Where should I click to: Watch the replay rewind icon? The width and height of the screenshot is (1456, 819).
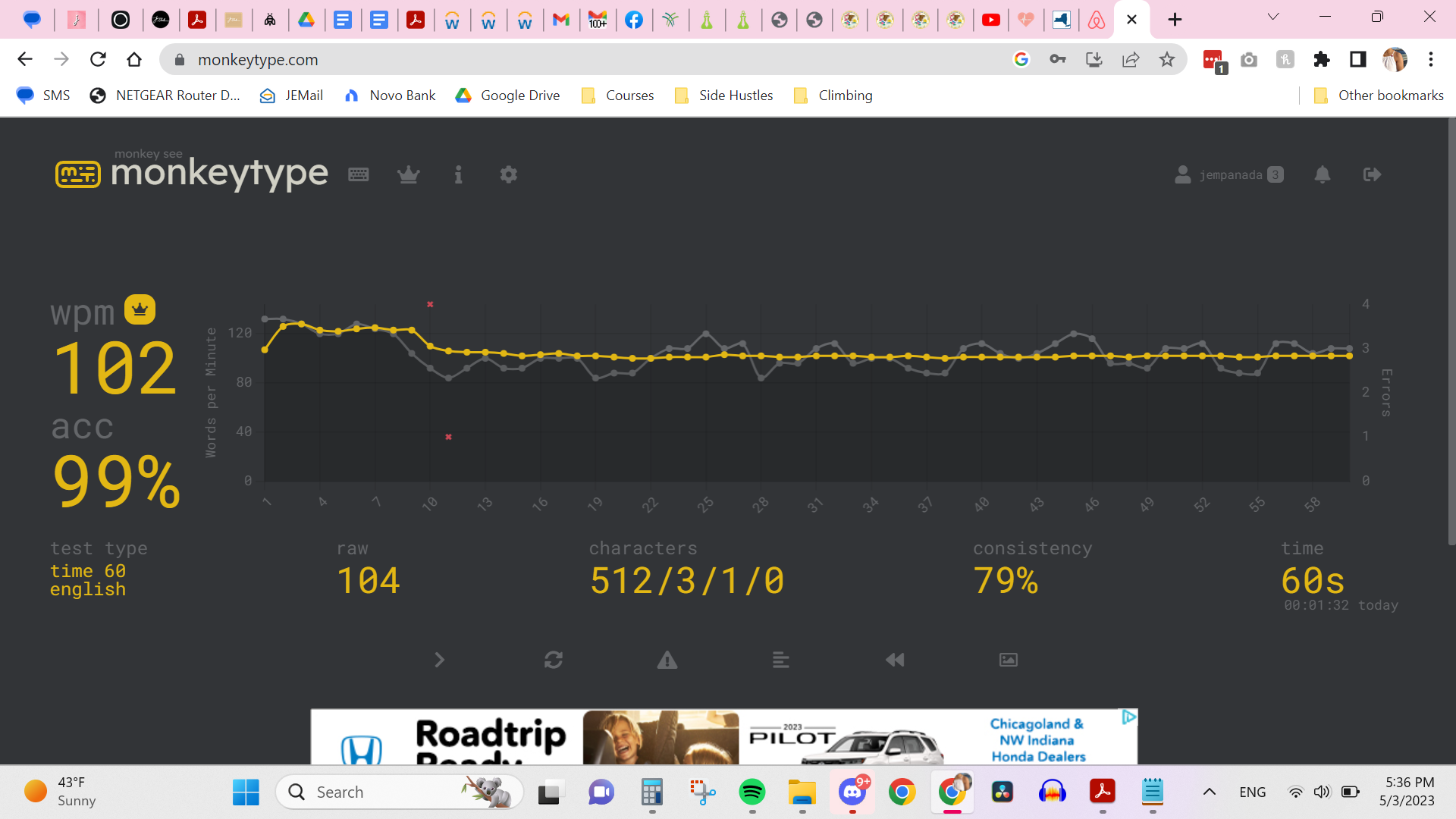(x=895, y=660)
